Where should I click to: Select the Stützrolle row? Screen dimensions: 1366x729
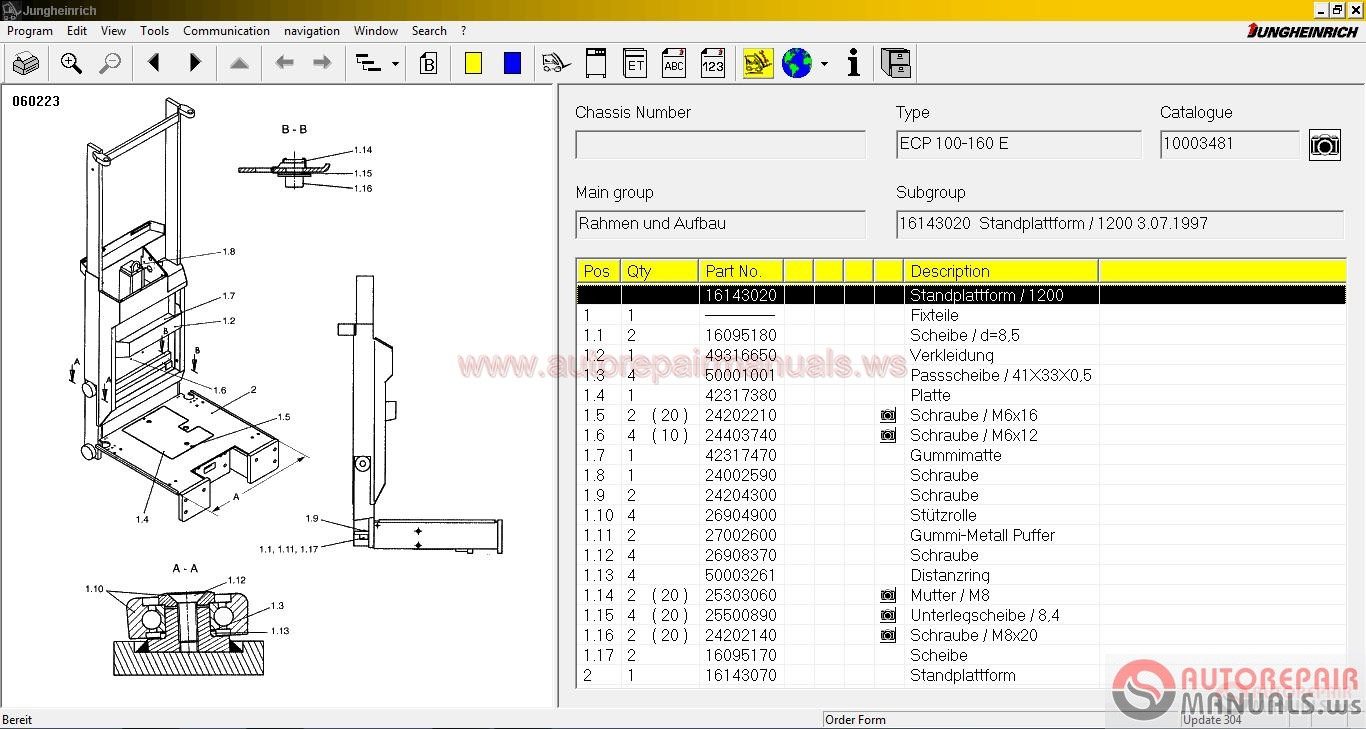[x=961, y=515]
